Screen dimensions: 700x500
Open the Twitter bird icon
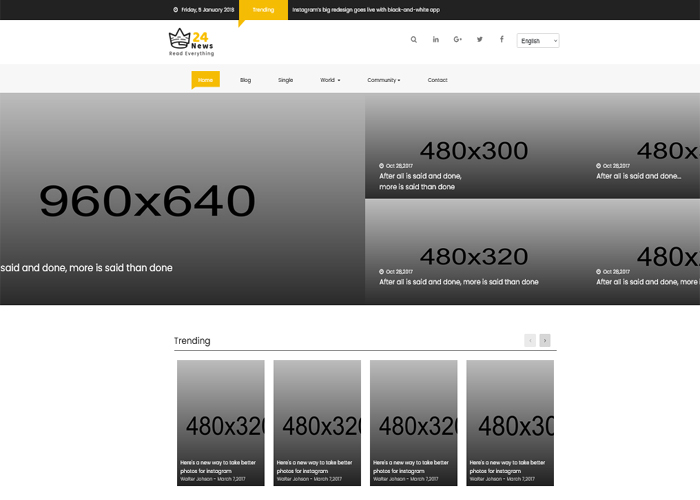click(479, 40)
